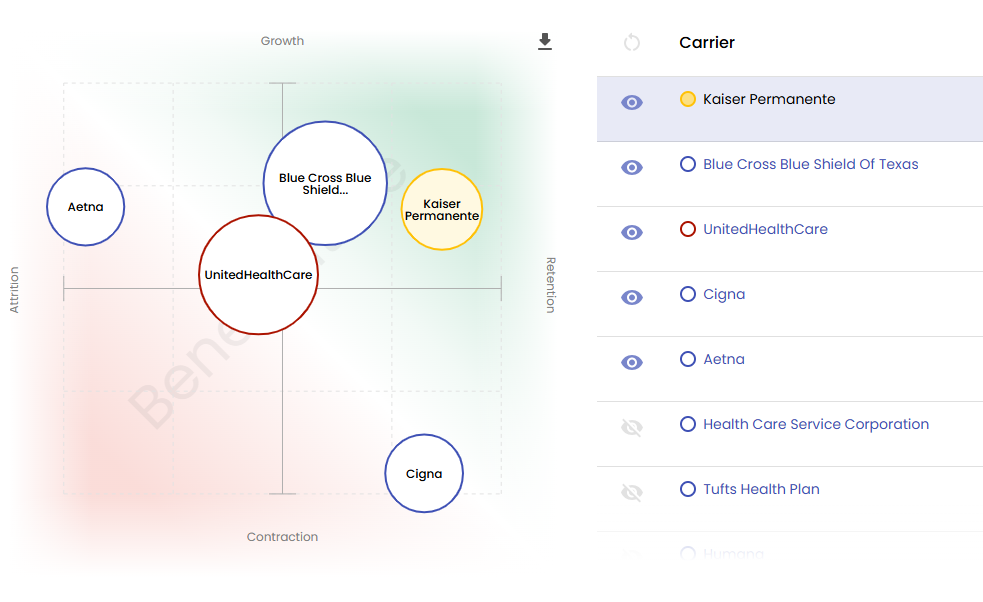Hide Blue Cross Blue Shield Of Texas

pyautogui.click(x=632, y=167)
